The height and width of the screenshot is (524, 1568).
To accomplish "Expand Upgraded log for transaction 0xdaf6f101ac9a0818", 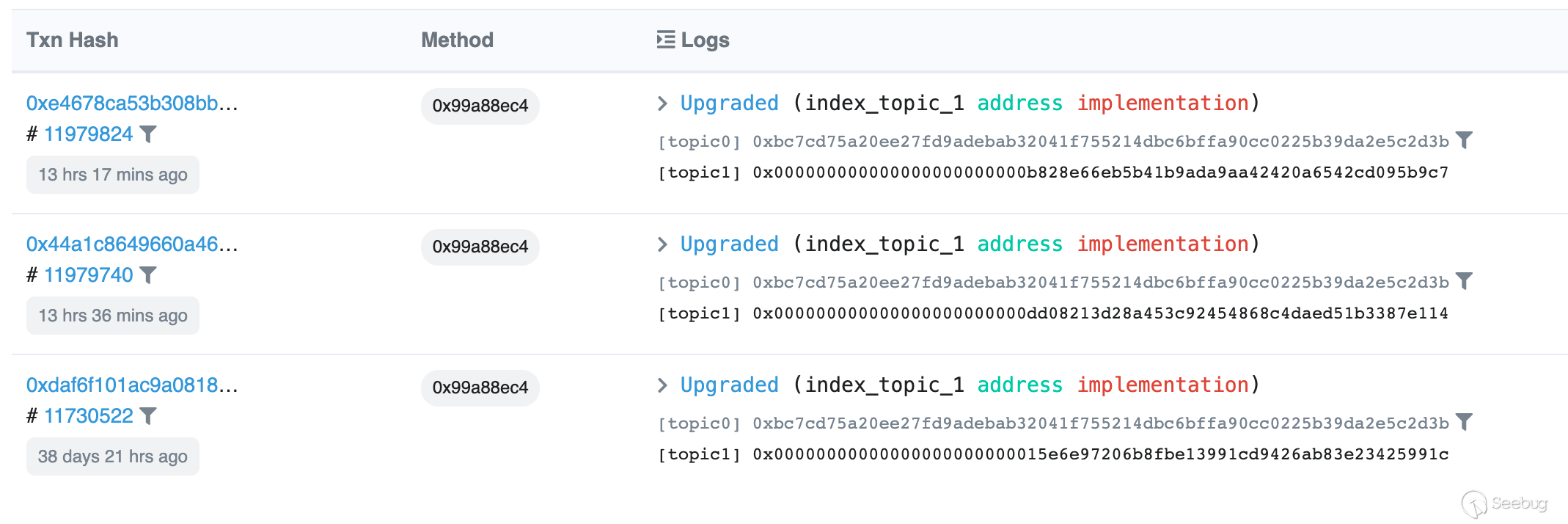I will point(663,385).
